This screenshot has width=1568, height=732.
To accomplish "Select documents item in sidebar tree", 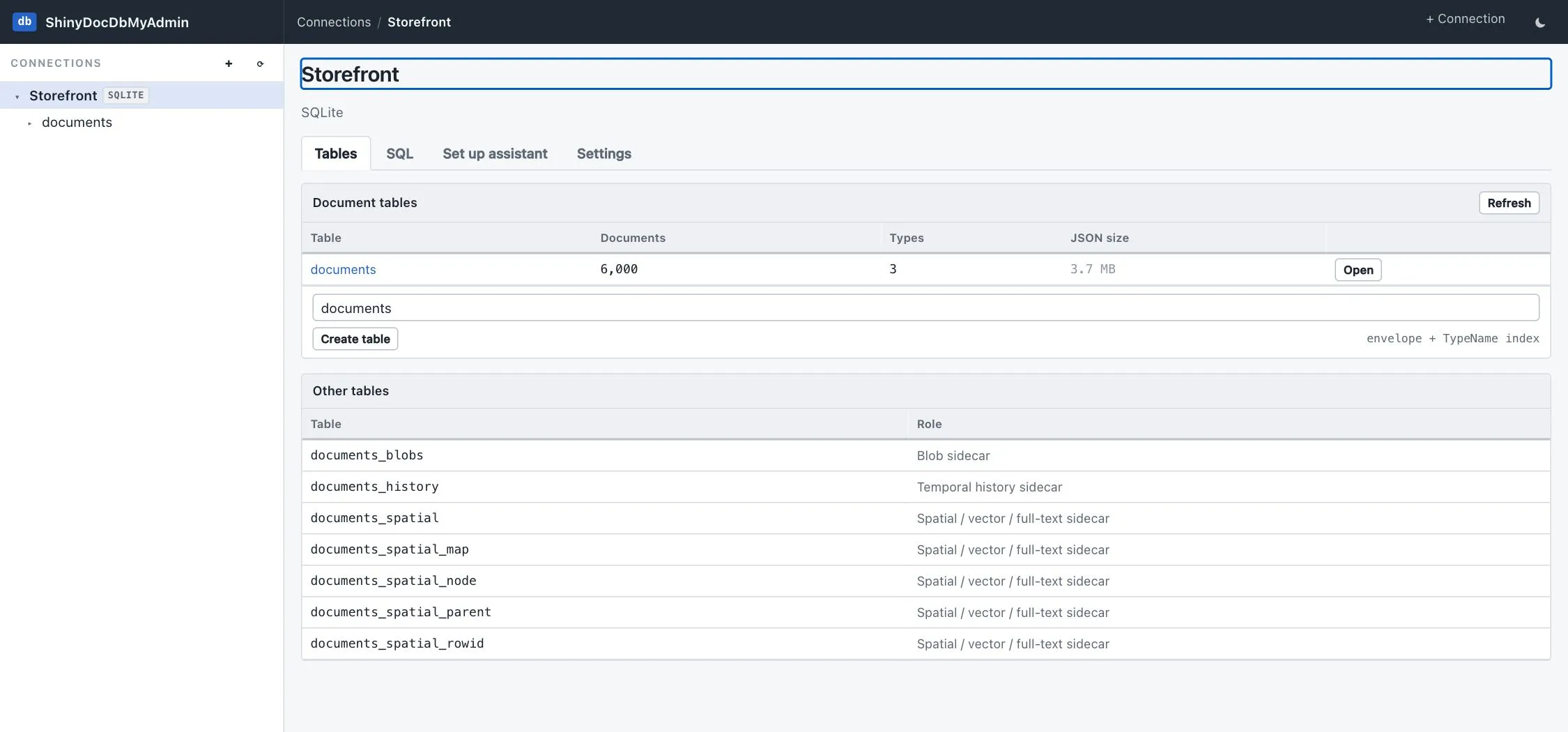I will click(77, 122).
